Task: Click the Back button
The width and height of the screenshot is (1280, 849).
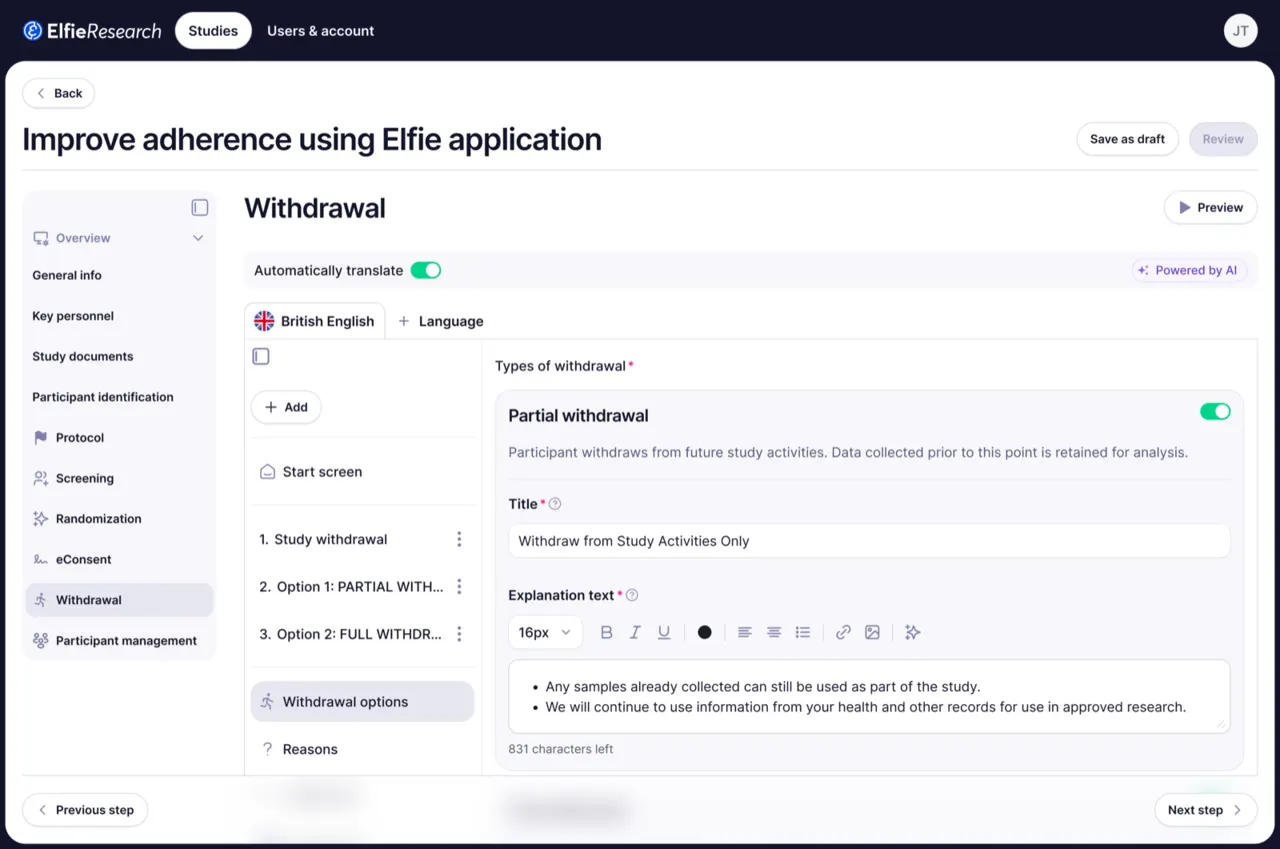Action: pos(59,93)
